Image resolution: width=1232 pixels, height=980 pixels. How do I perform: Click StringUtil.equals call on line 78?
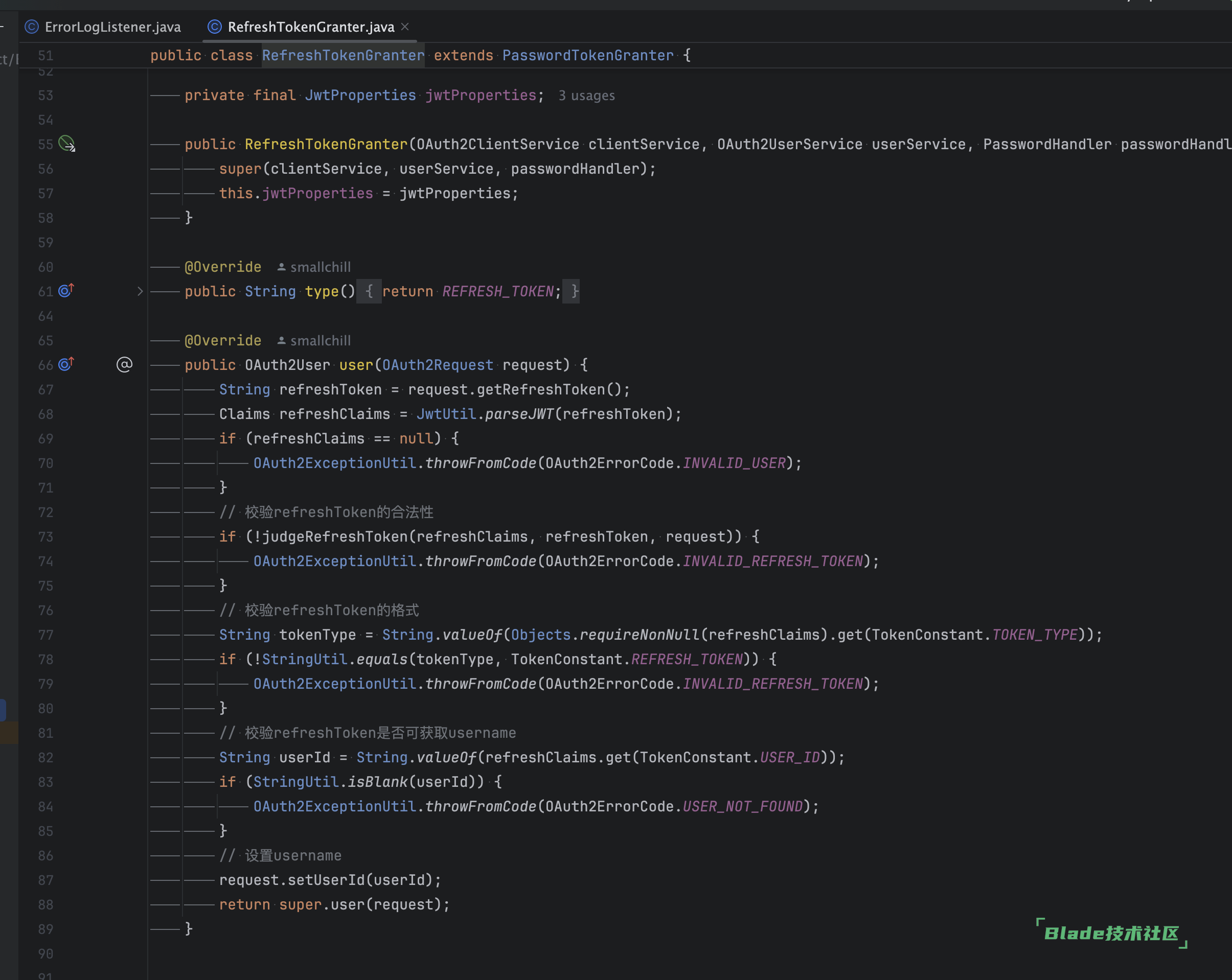tap(335, 660)
